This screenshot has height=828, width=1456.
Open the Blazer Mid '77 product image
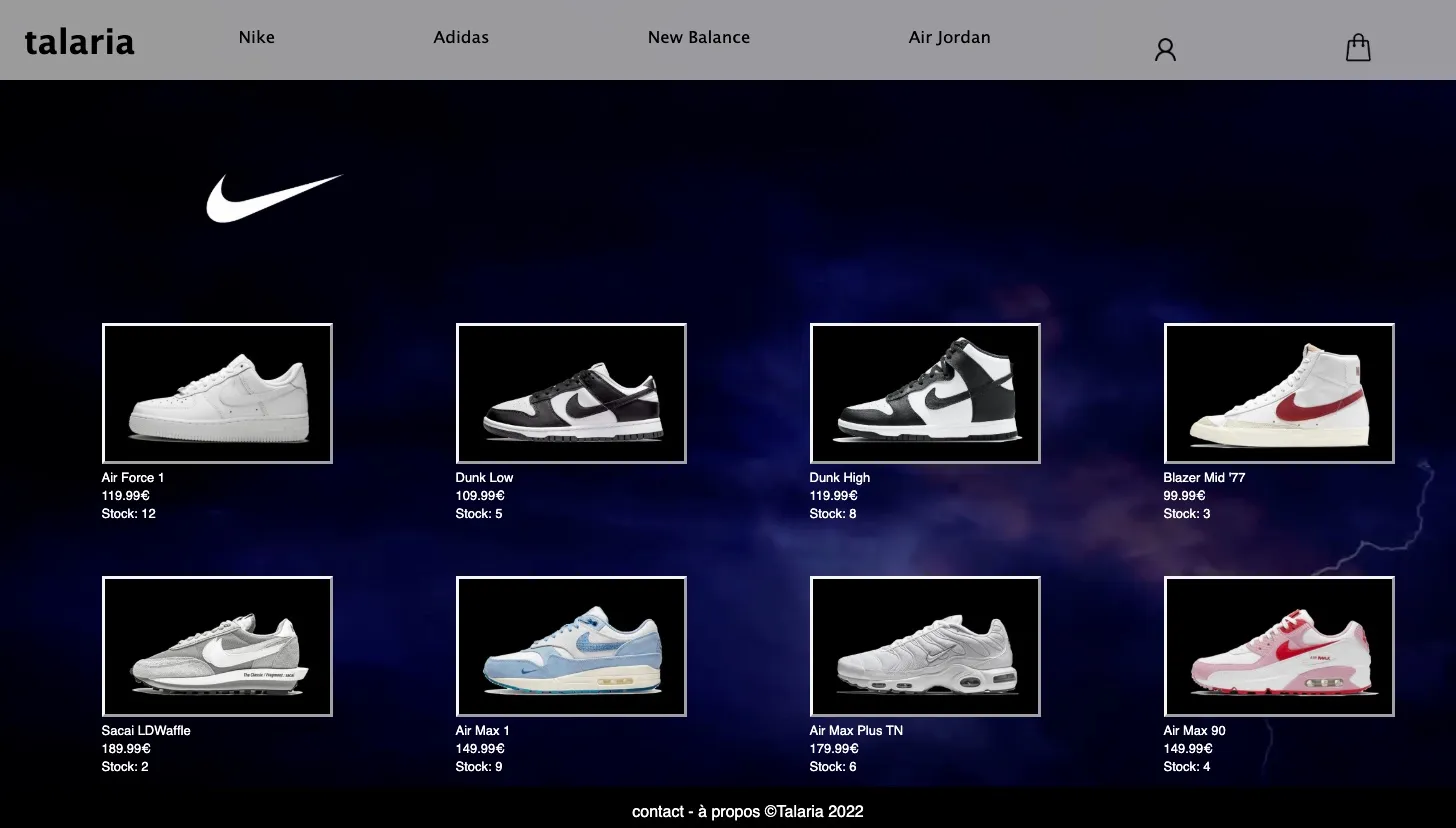(x=1279, y=393)
